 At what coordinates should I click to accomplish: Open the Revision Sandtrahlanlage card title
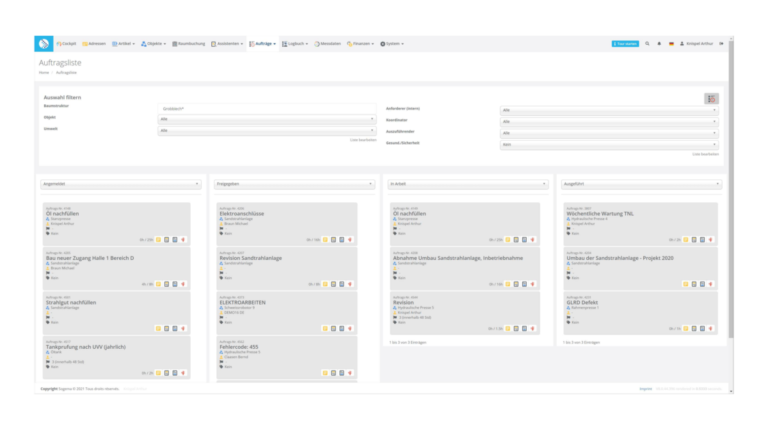[251, 258]
